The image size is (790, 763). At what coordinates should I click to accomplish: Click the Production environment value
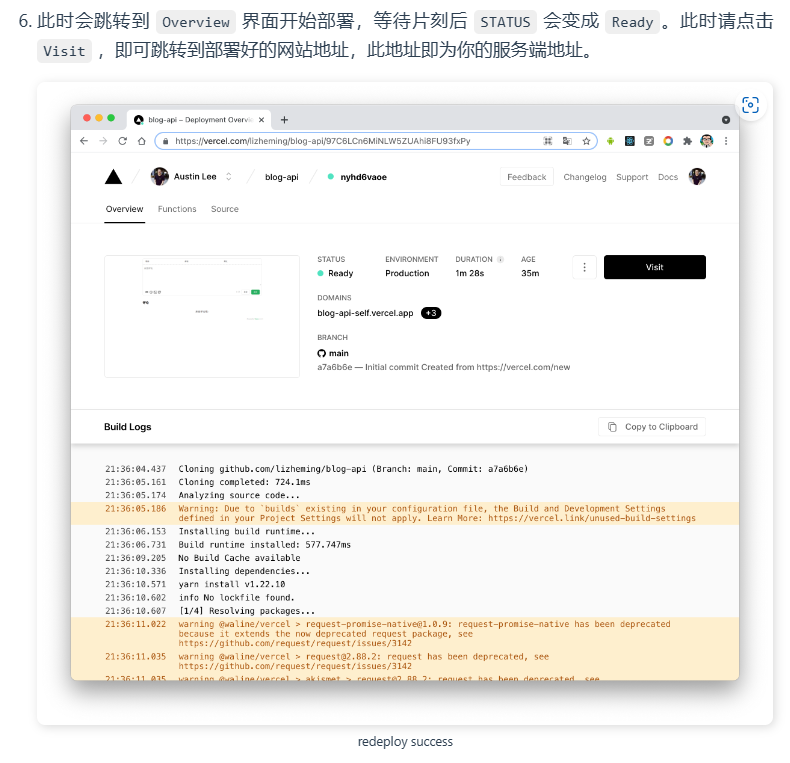pos(407,273)
